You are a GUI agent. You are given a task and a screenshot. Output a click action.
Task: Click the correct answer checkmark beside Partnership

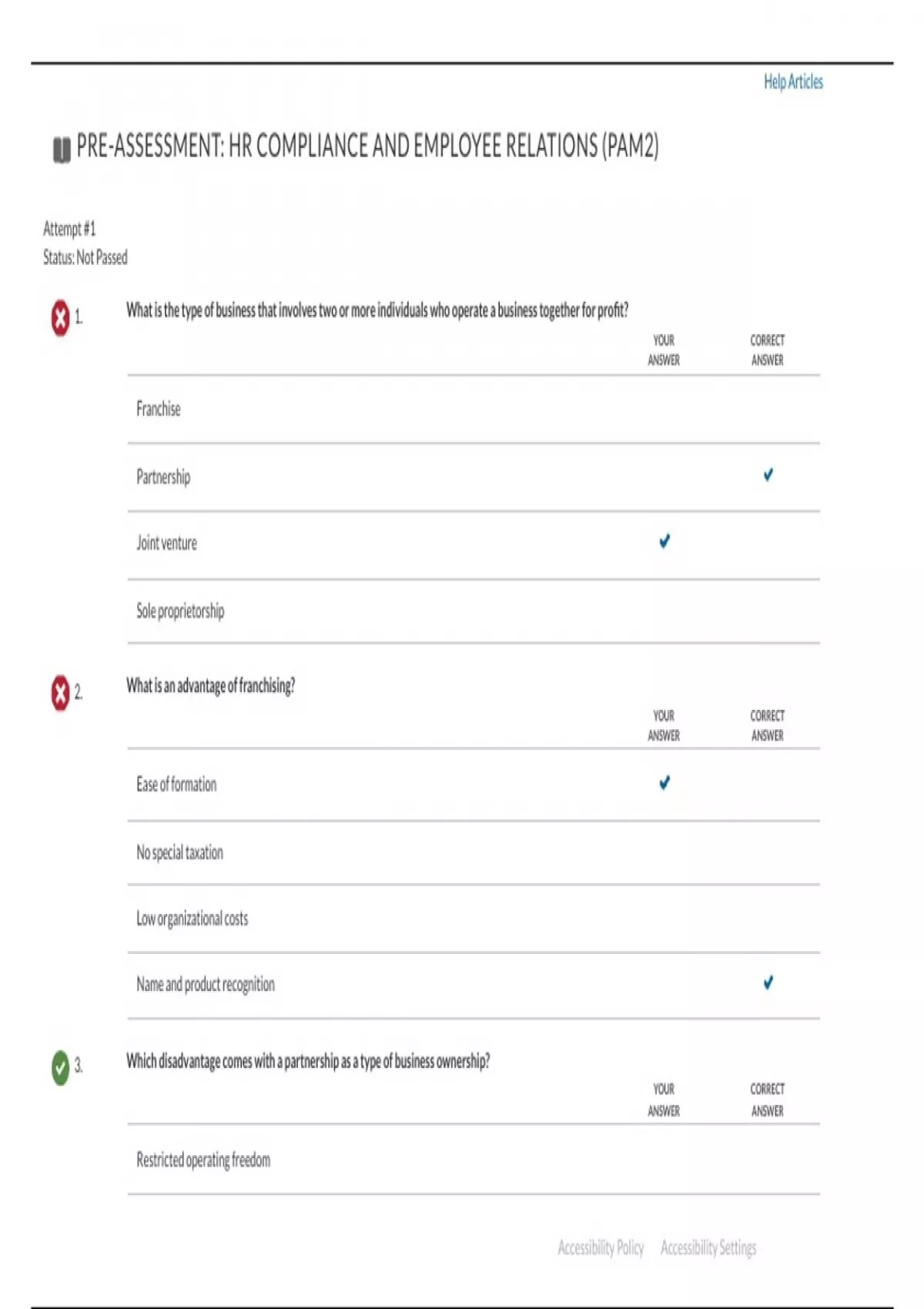point(768,475)
